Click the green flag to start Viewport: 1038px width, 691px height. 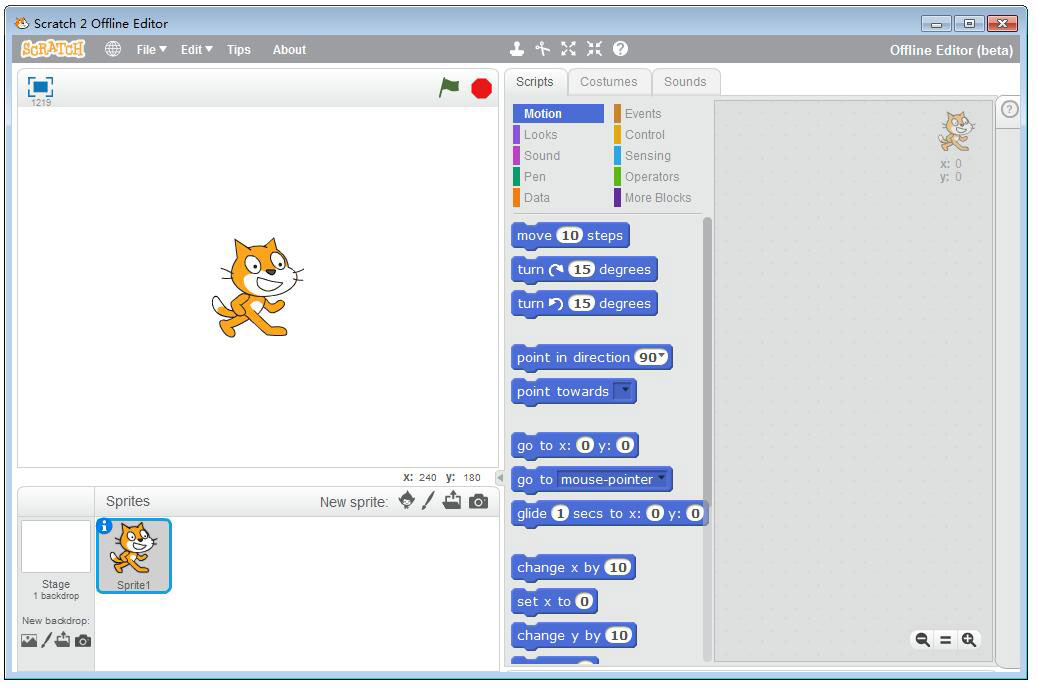[450, 88]
